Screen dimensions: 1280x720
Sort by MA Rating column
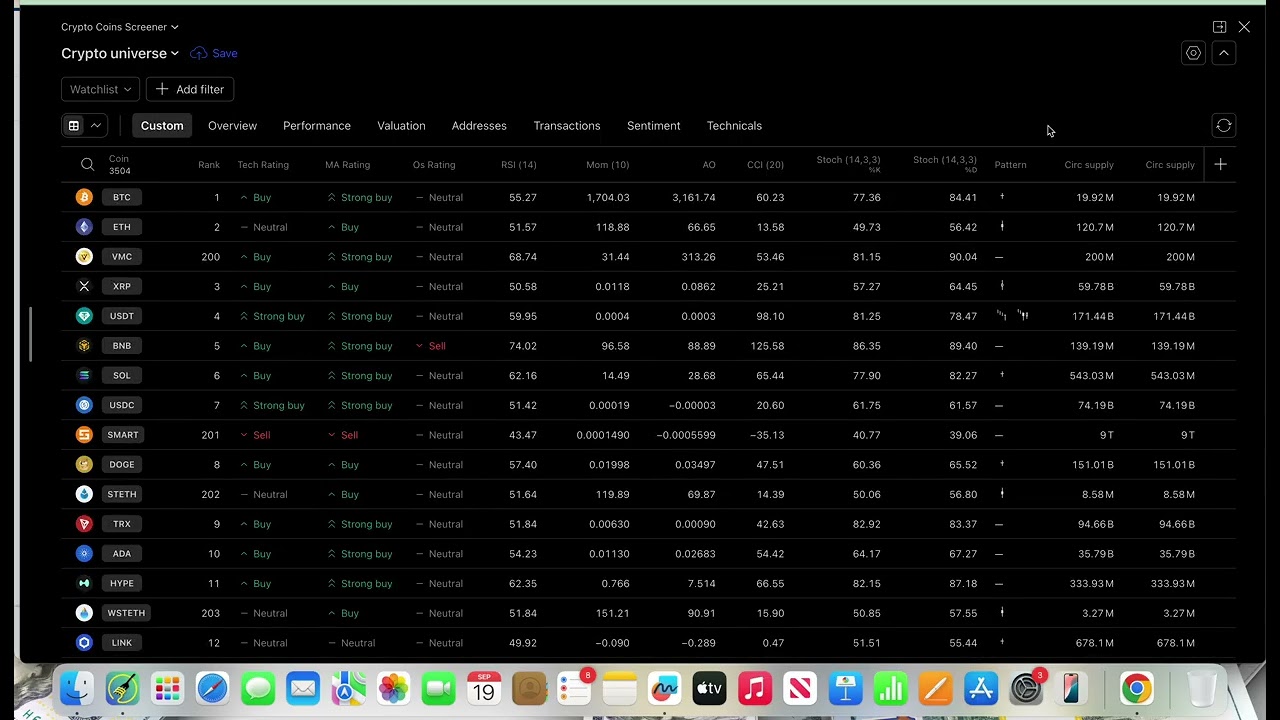point(347,165)
